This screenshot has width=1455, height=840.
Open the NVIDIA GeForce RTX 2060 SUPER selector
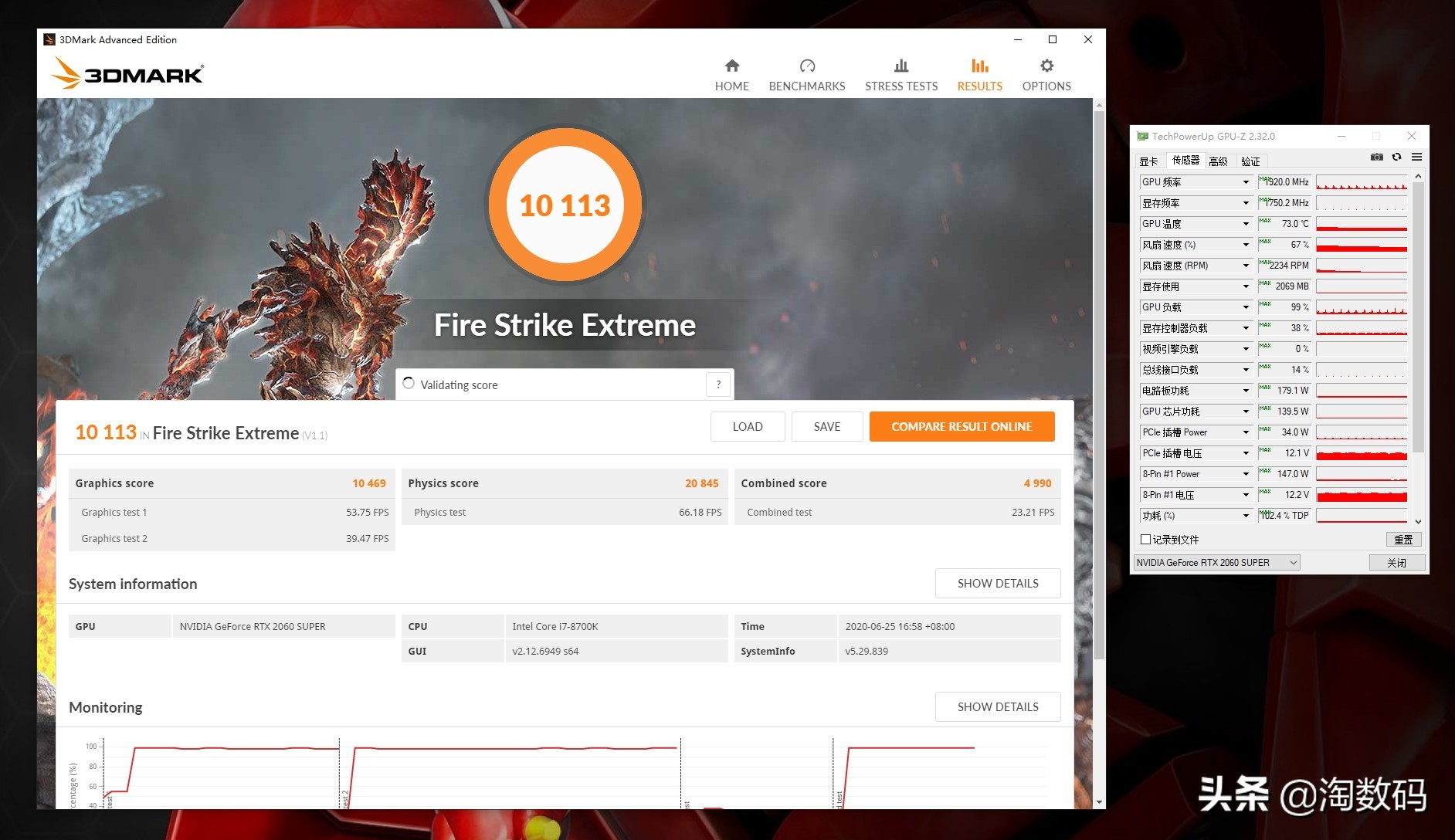[x=1216, y=563]
